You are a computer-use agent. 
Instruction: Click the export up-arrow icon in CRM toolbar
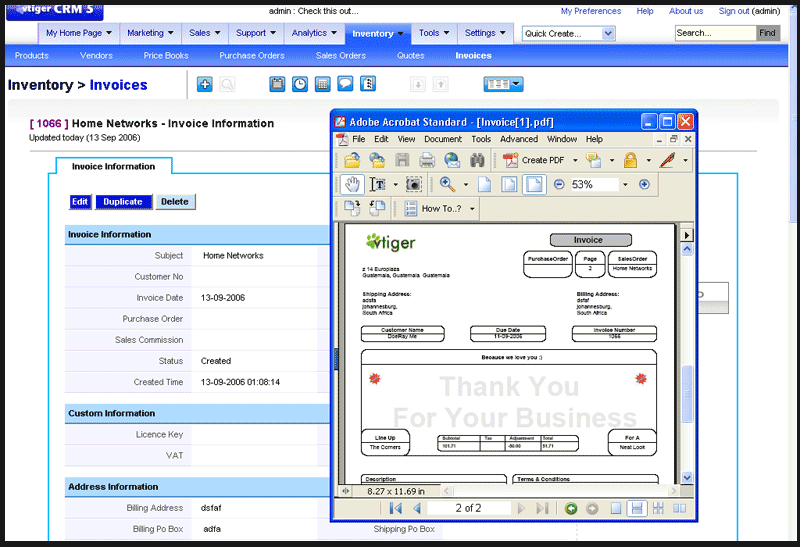[441, 84]
